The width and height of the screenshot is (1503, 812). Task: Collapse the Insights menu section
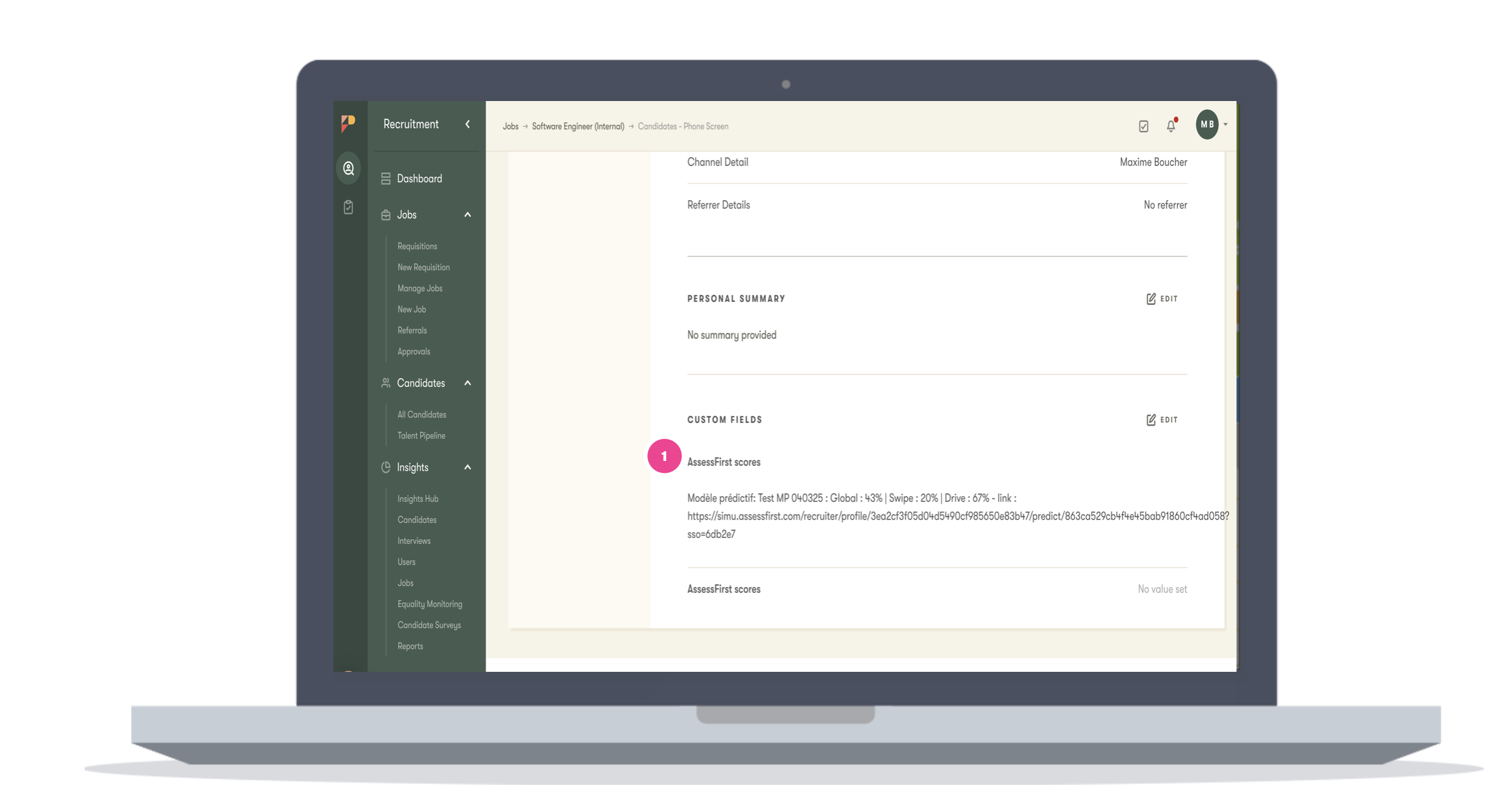pos(467,467)
